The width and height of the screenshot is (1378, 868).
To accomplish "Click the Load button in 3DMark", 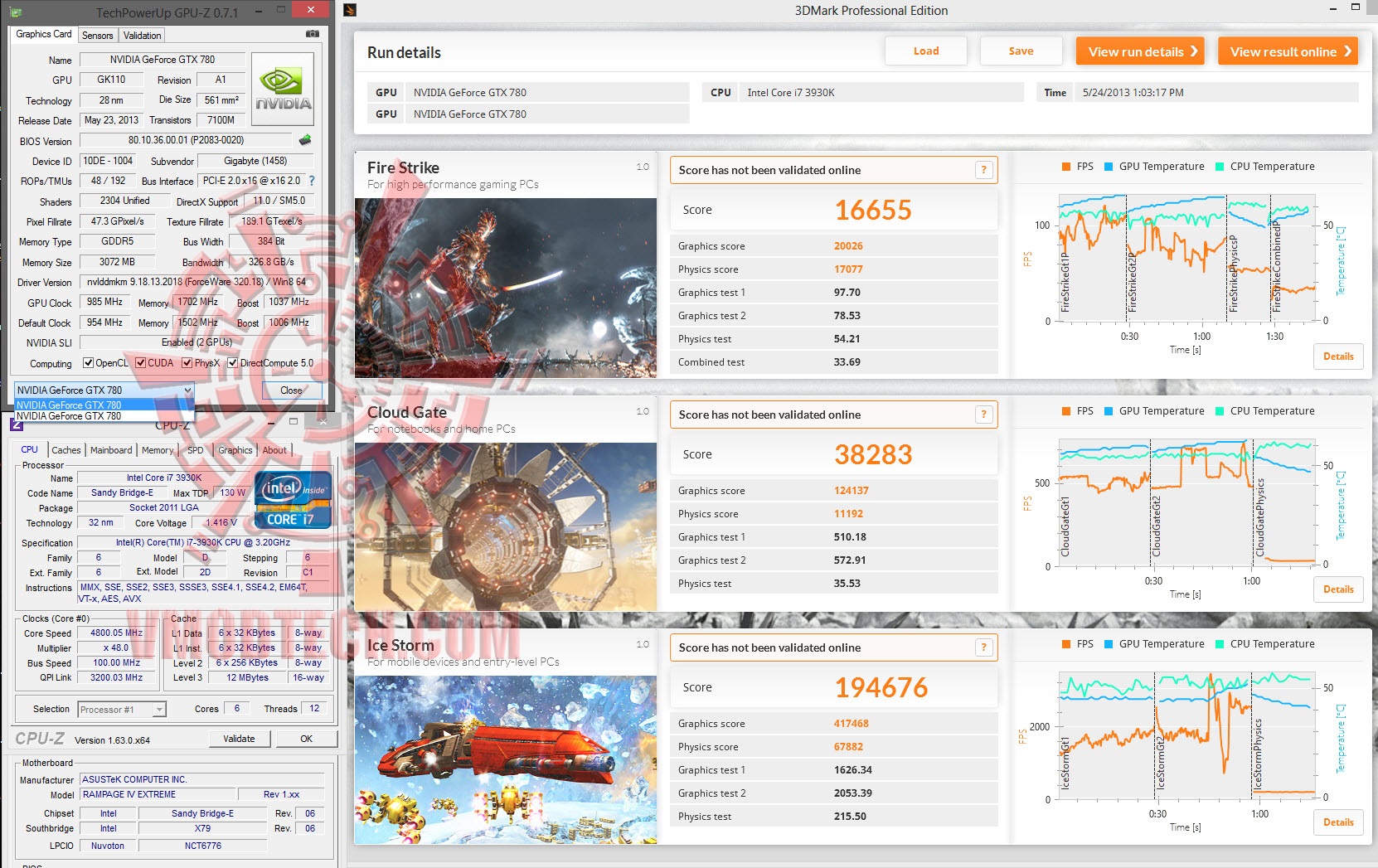I will [x=926, y=51].
